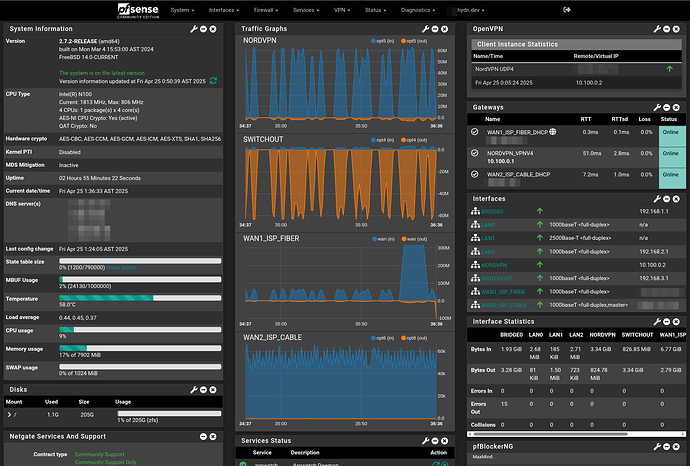The width and height of the screenshot is (690, 466).
Task: Open the WAN2_ISP_CABLE interface link
Action: (504, 305)
